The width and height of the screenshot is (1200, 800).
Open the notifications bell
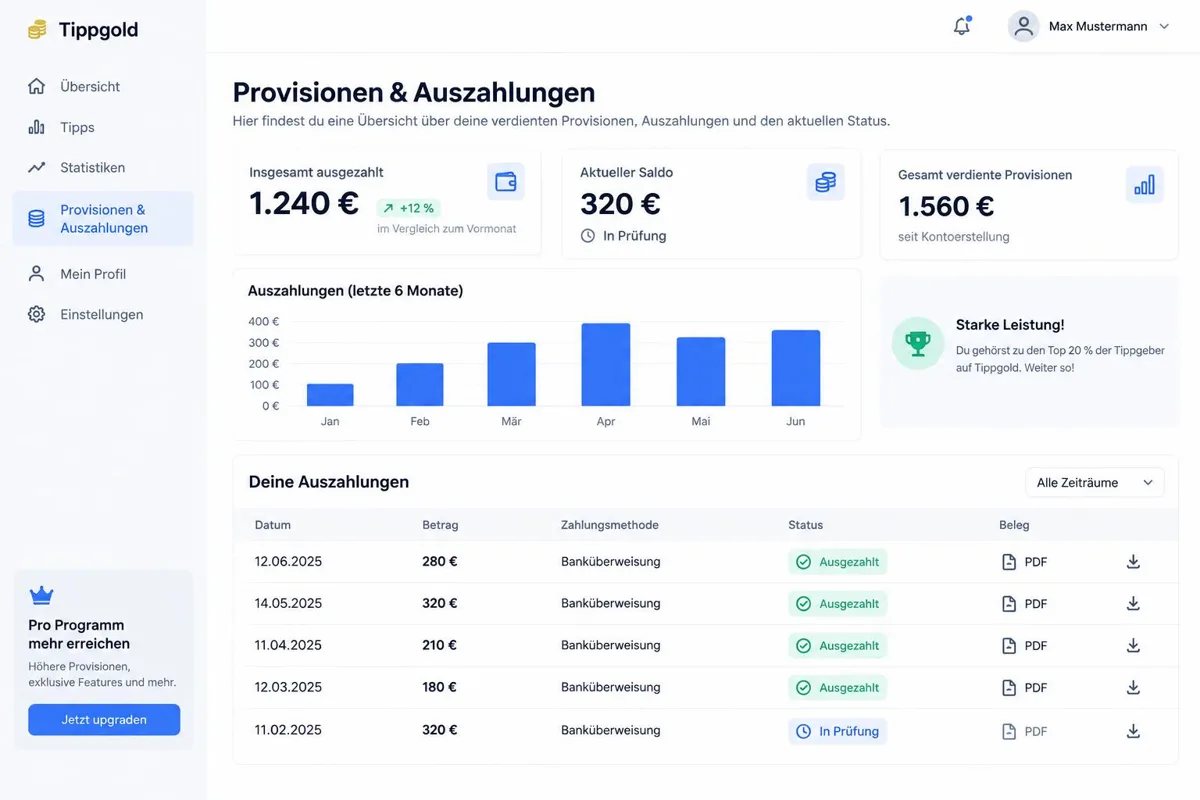(x=962, y=27)
